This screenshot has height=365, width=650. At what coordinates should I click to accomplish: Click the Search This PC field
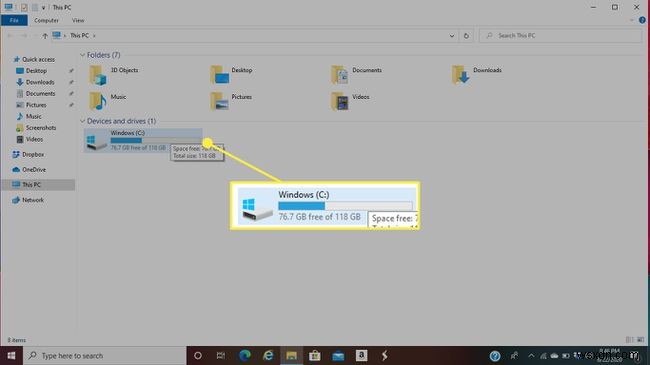560,36
